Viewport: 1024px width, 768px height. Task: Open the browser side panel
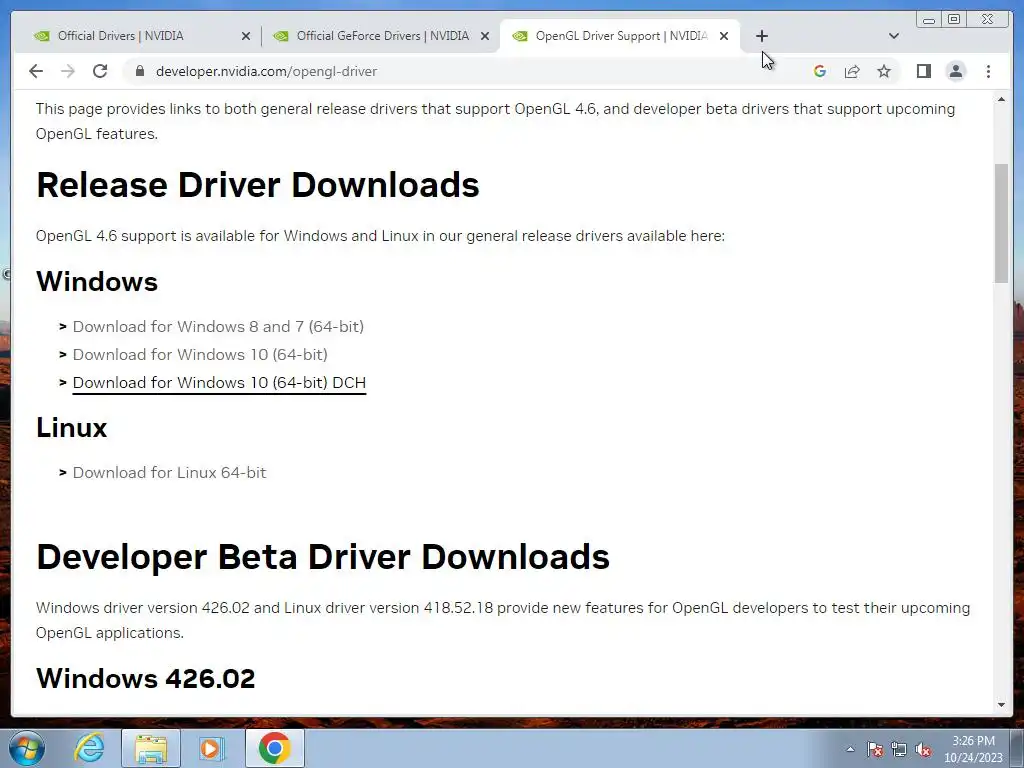coord(923,71)
